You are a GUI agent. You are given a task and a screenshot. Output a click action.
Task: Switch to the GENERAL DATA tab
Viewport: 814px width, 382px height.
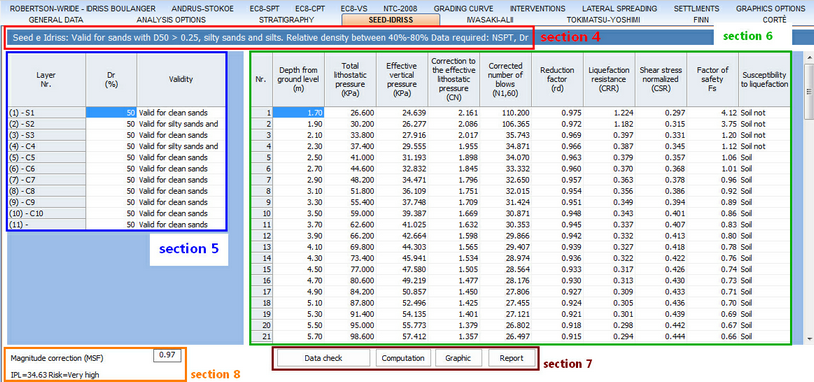pos(56,20)
